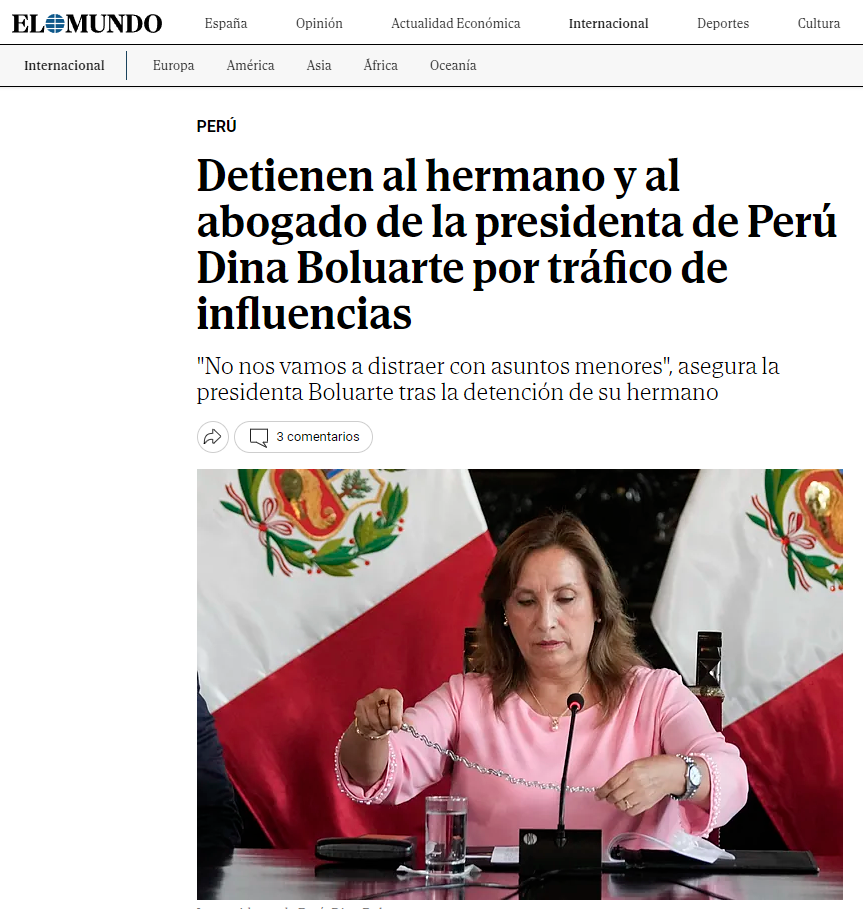Switch to the Asia subsection

click(x=319, y=66)
